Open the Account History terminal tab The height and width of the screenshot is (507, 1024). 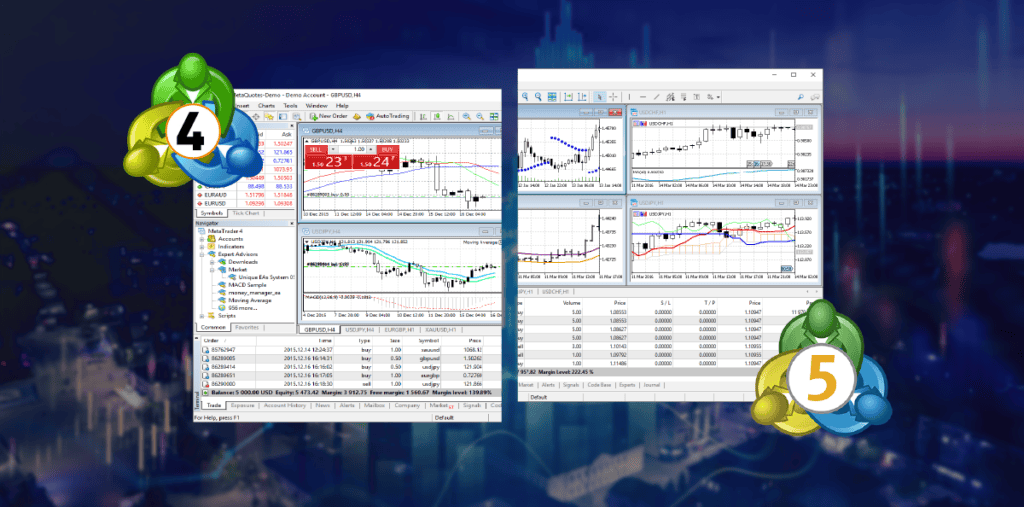287,405
